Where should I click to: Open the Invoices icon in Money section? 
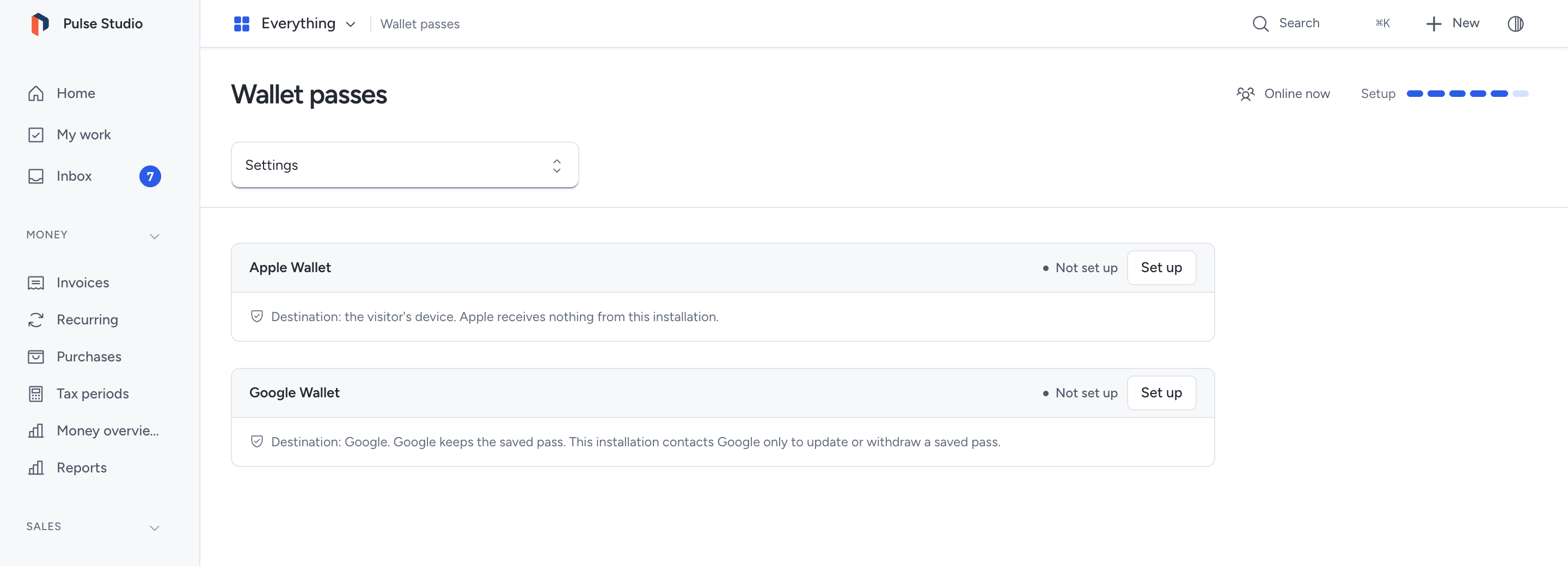[x=36, y=282]
